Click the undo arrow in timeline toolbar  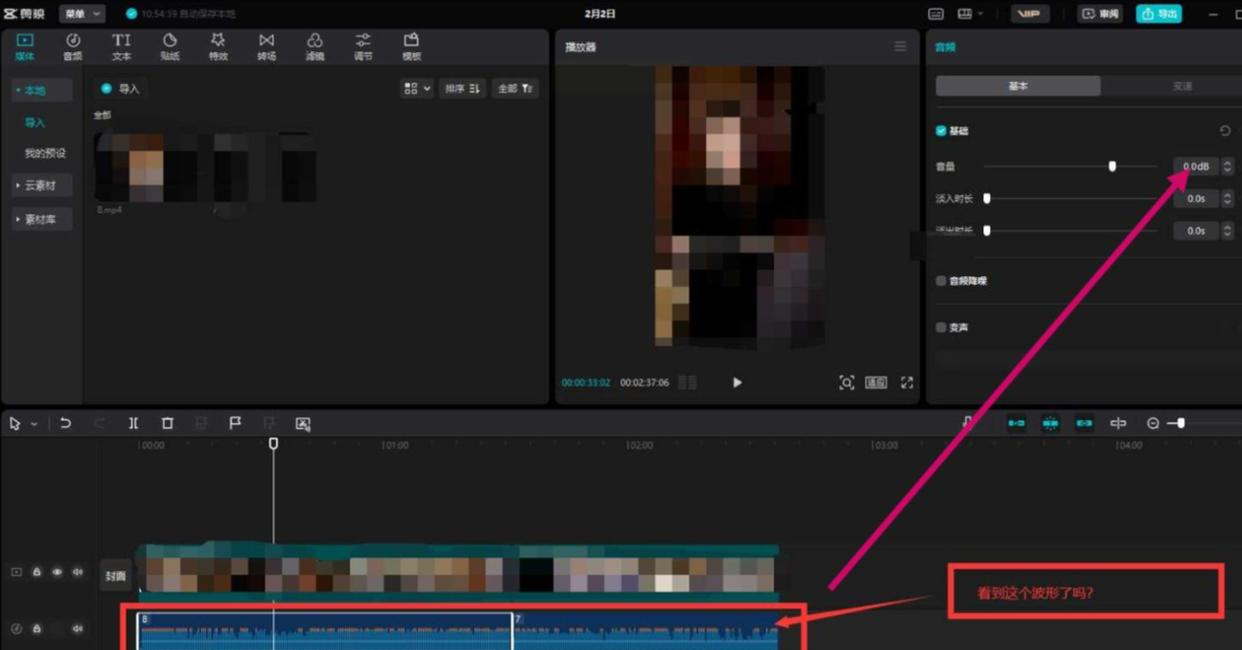[x=65, y=424]
